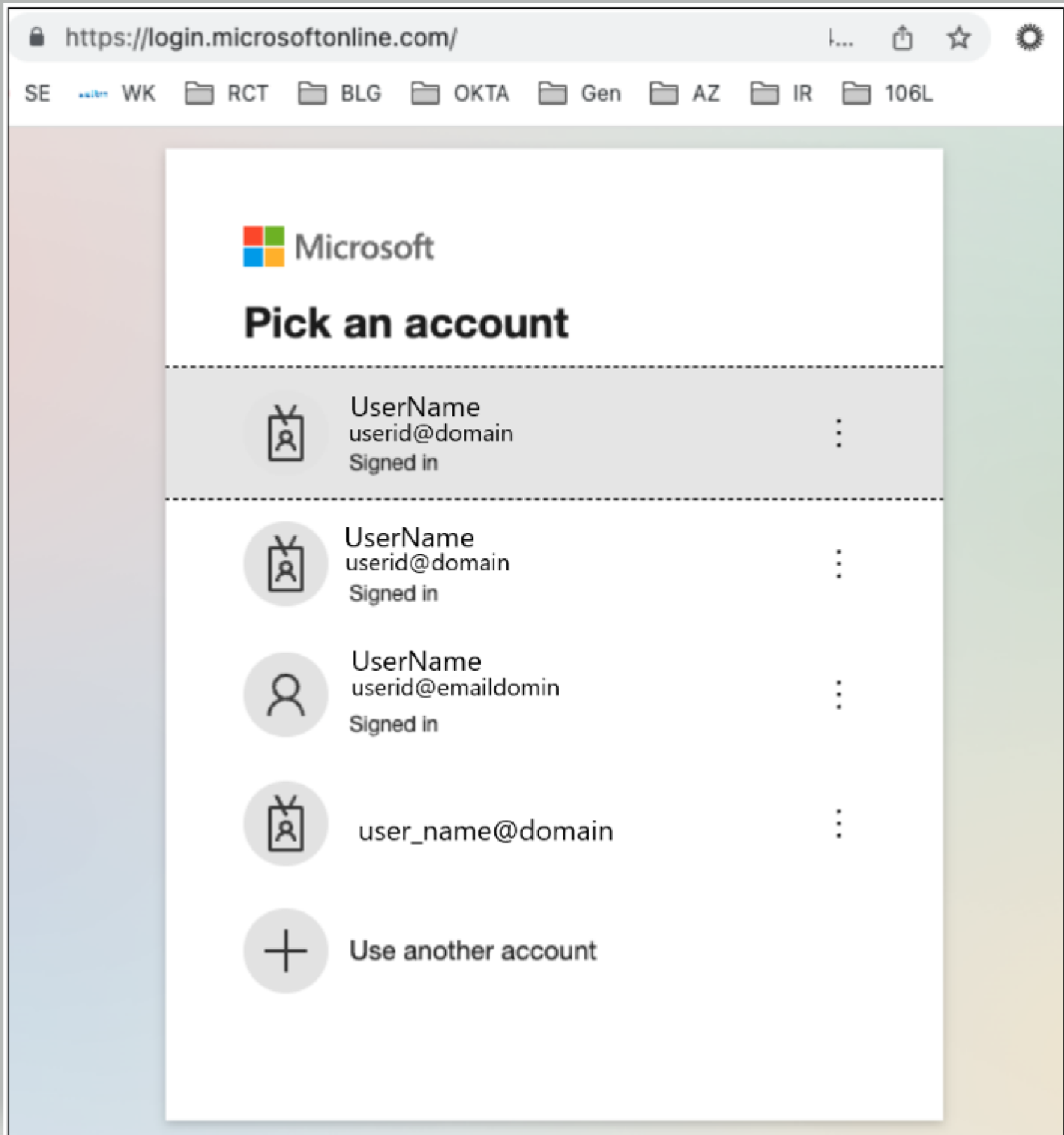Image resolution: width=1064 pixels, height=1135 pixels.
Task: Bookmark the page with the star icon
Action: click(959, 38)
